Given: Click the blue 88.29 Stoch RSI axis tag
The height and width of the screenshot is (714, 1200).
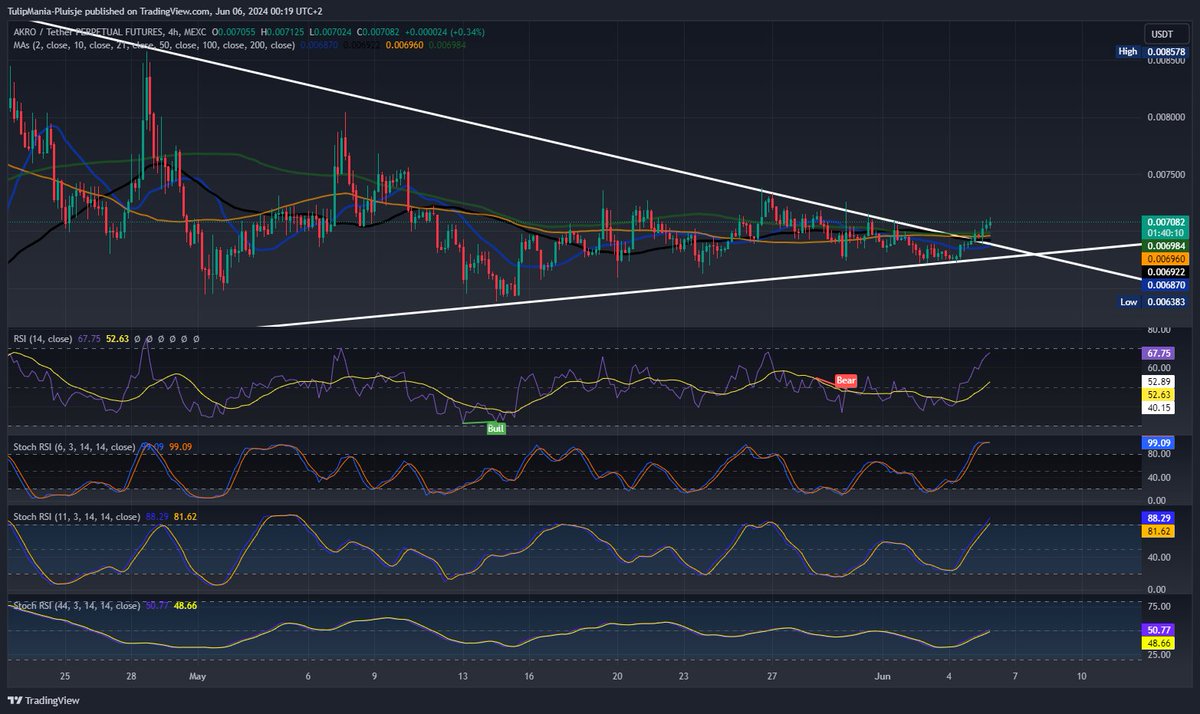Looking at the screenshot, I should [1158, 519].
